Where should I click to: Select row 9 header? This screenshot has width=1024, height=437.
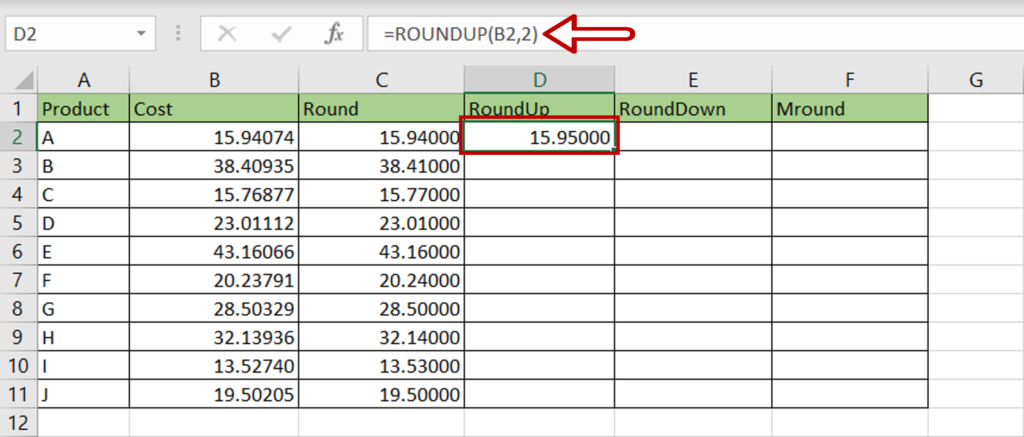(x=18, y=337)
